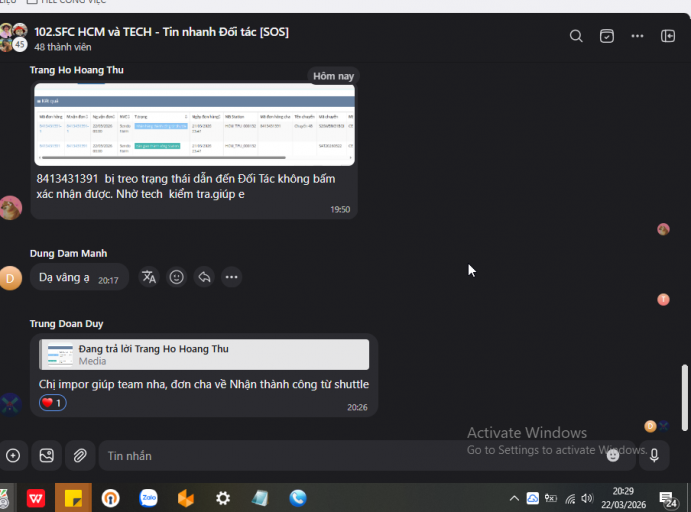Image resolution: width=691 pixels, height=512 pixels.
Task: Reply to the "Dạ vâng ạ" message
Action: coord(204,277)
